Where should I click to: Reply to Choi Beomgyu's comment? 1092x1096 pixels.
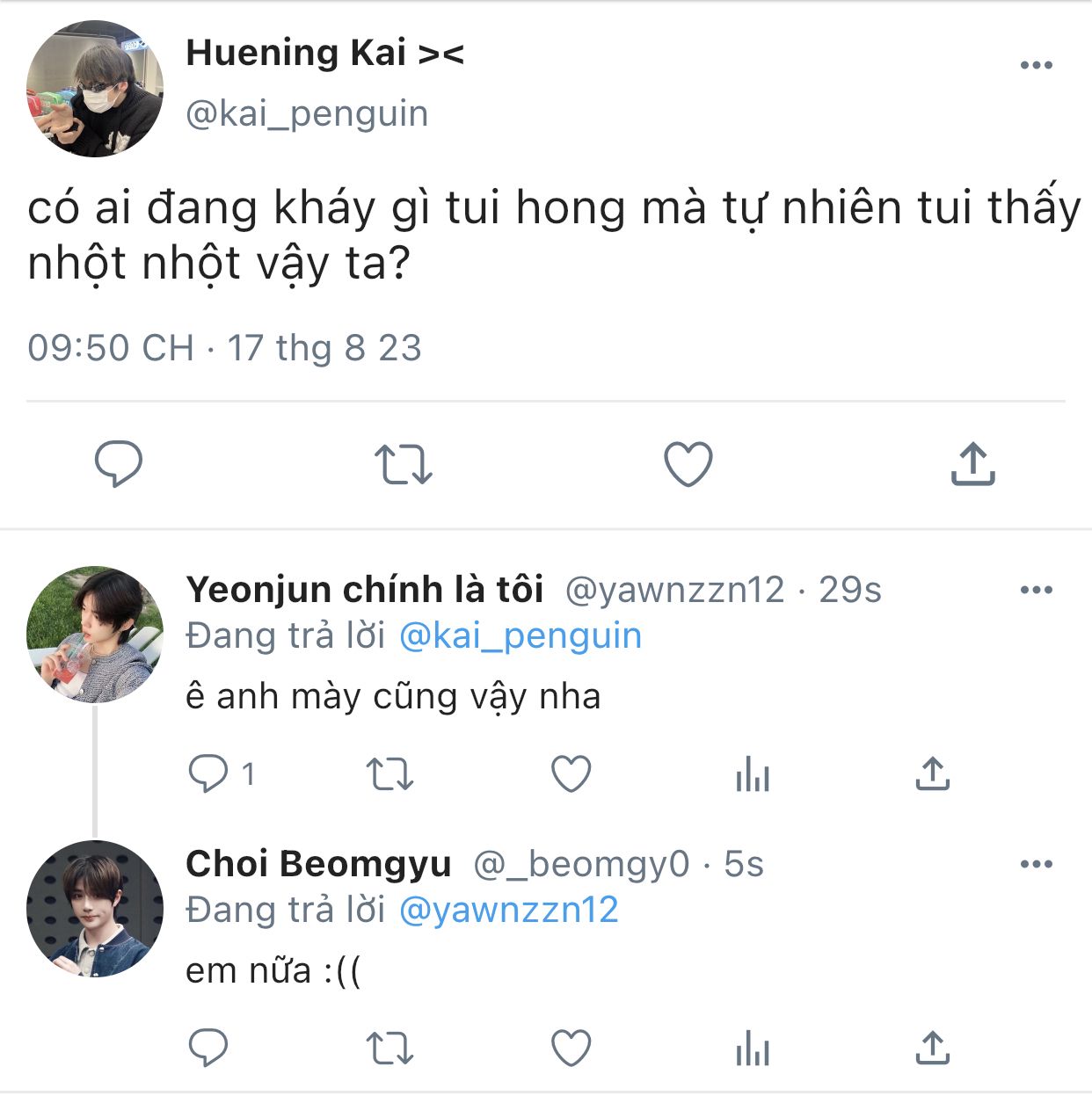(x=208, y=1048)
